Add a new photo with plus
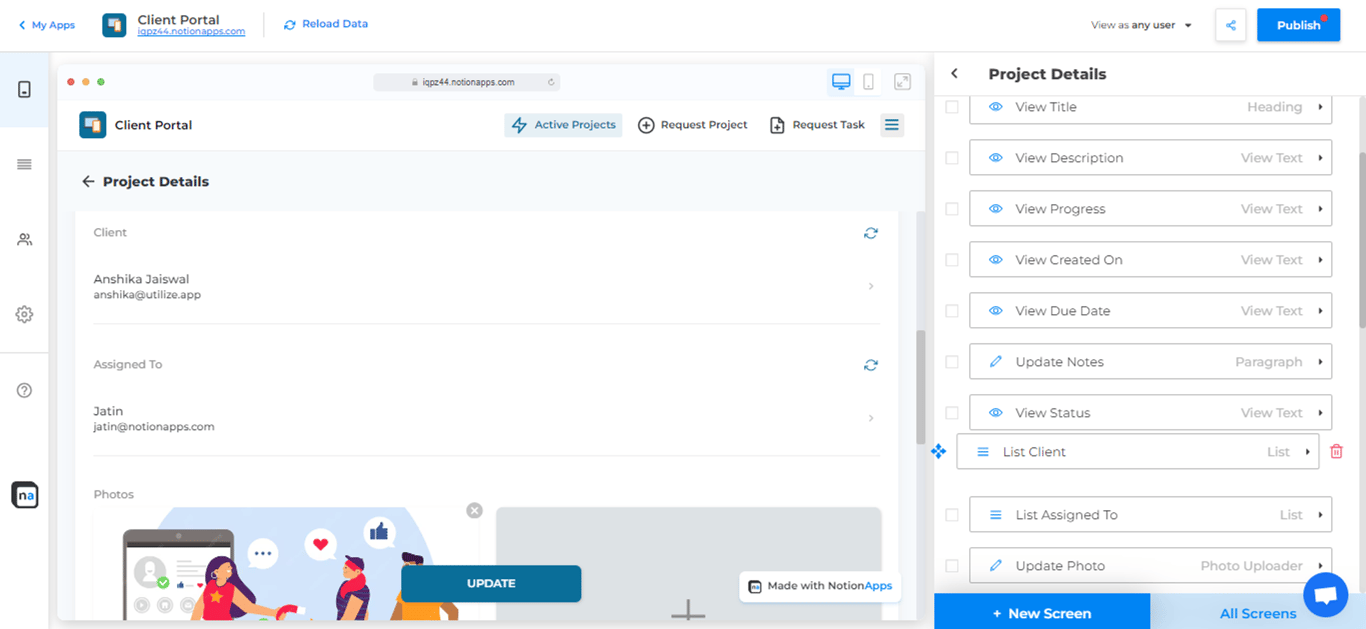The image size is (1366, 629). 688,611
